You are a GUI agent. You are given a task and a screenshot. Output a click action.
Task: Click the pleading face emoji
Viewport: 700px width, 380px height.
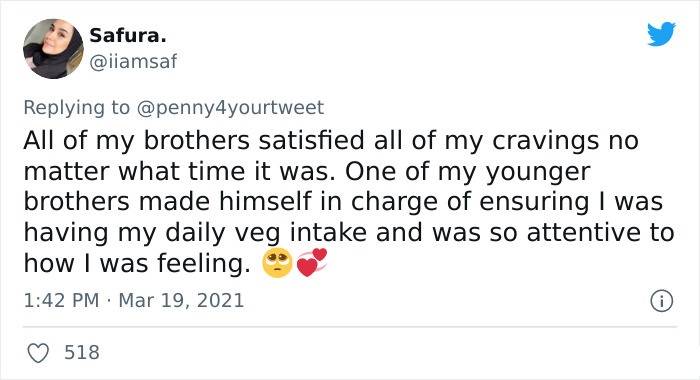point(277,263)
